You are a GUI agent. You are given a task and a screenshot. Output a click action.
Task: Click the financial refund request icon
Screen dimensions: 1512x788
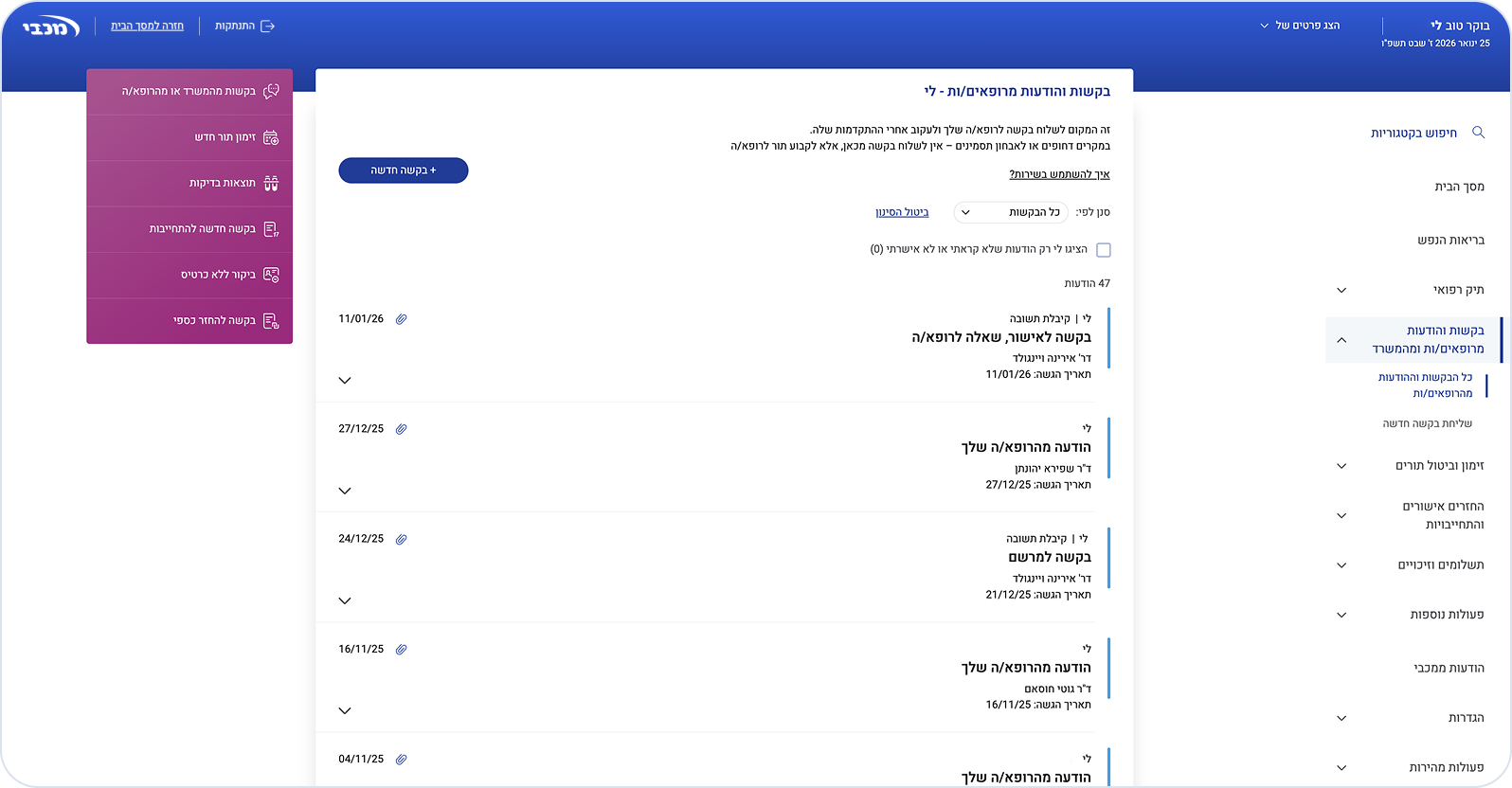(x=271, y=321)
